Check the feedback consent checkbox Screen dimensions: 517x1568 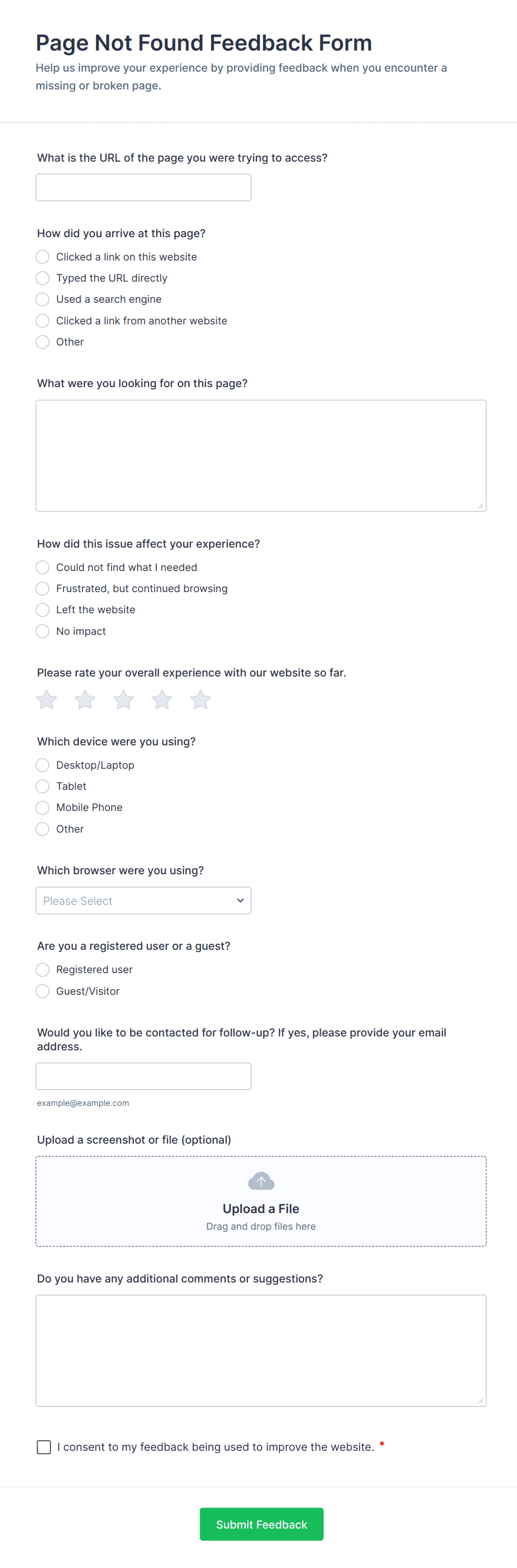(44, 1447)
